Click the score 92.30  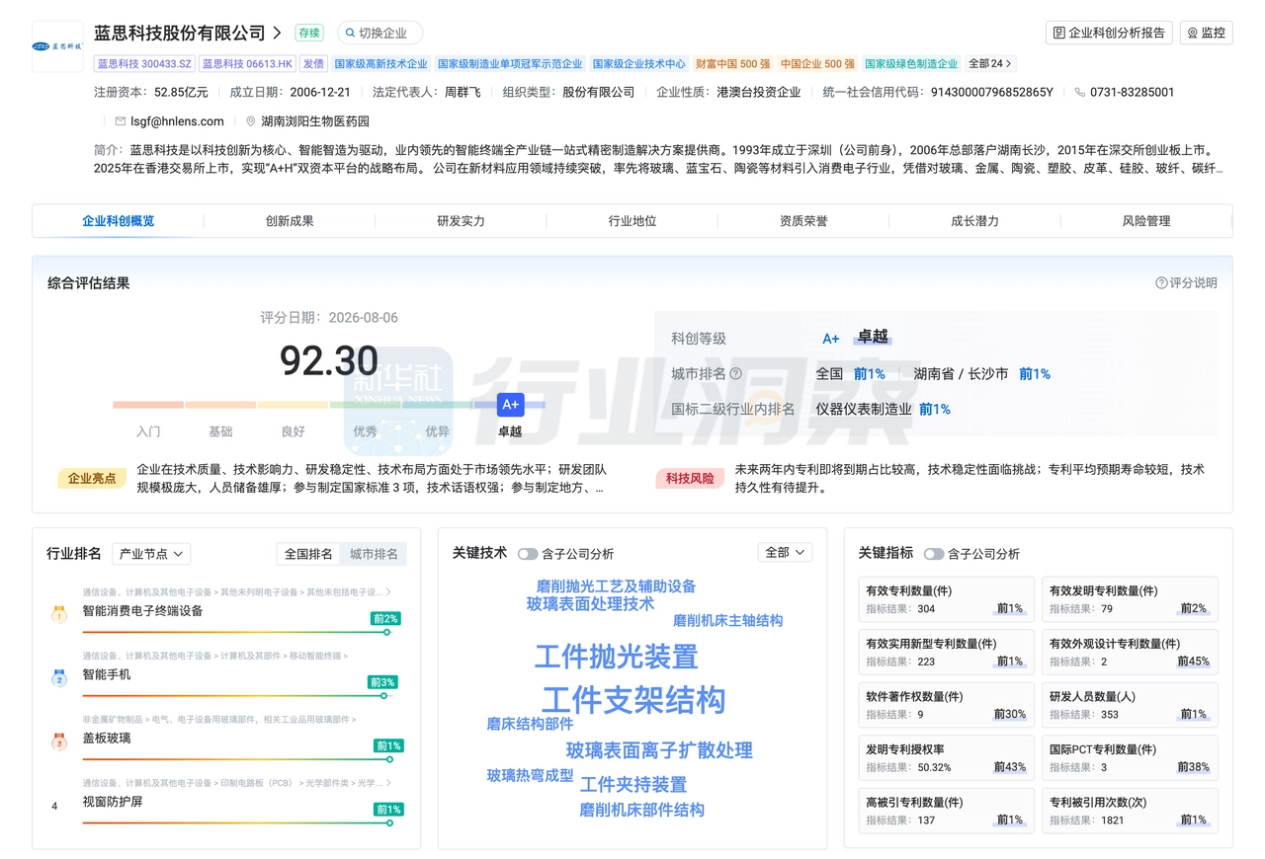(x=329, y=361)
